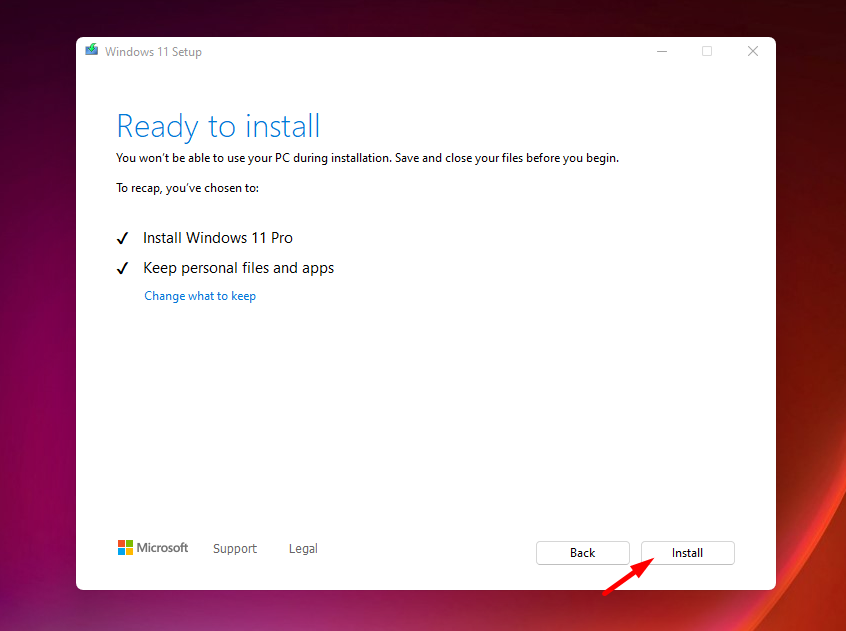Close the Windows 11 Setup window
The image size is (846, 631).
tap(753, 51)
